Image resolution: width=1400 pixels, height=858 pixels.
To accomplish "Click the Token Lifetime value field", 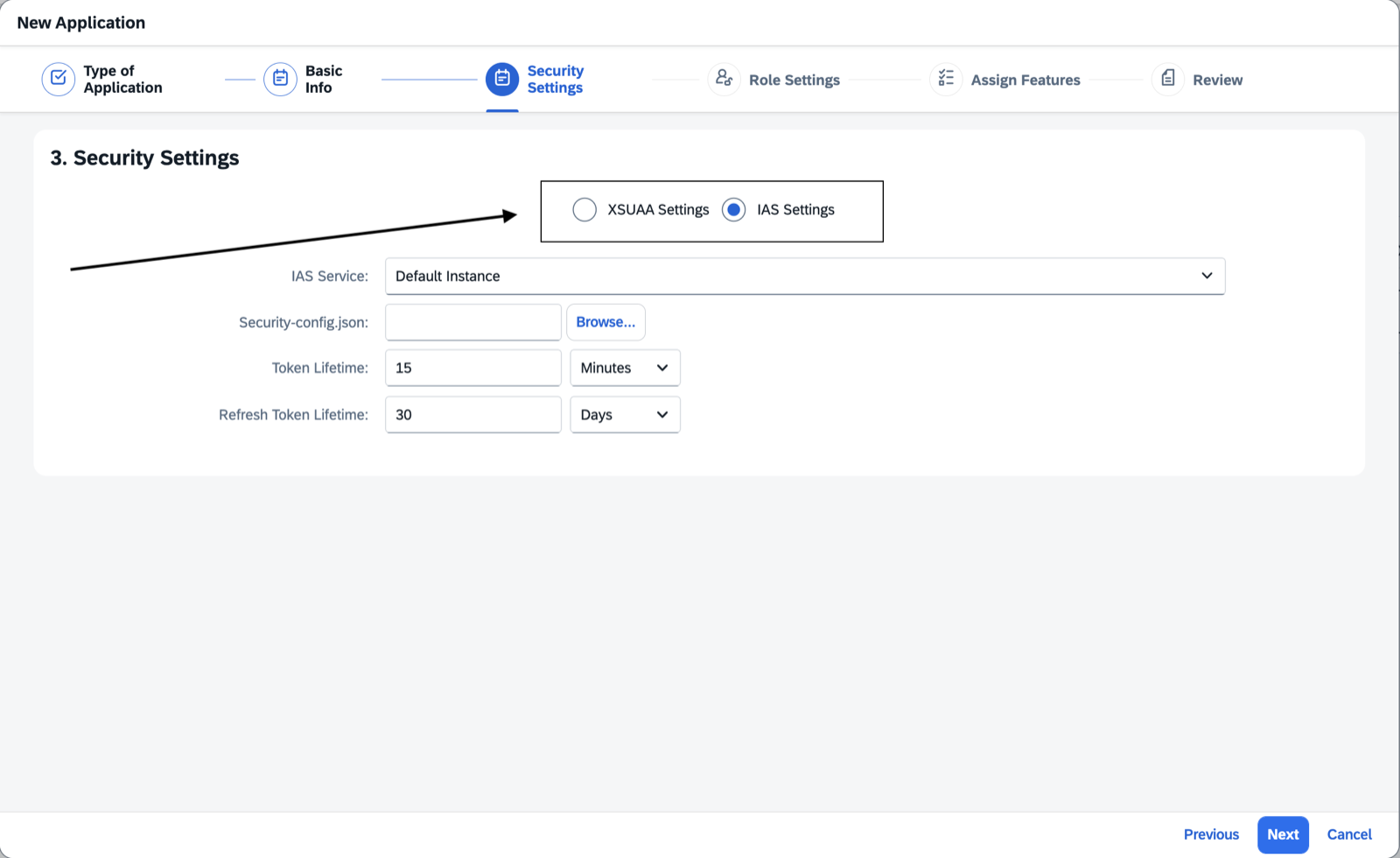I will 472,368.
